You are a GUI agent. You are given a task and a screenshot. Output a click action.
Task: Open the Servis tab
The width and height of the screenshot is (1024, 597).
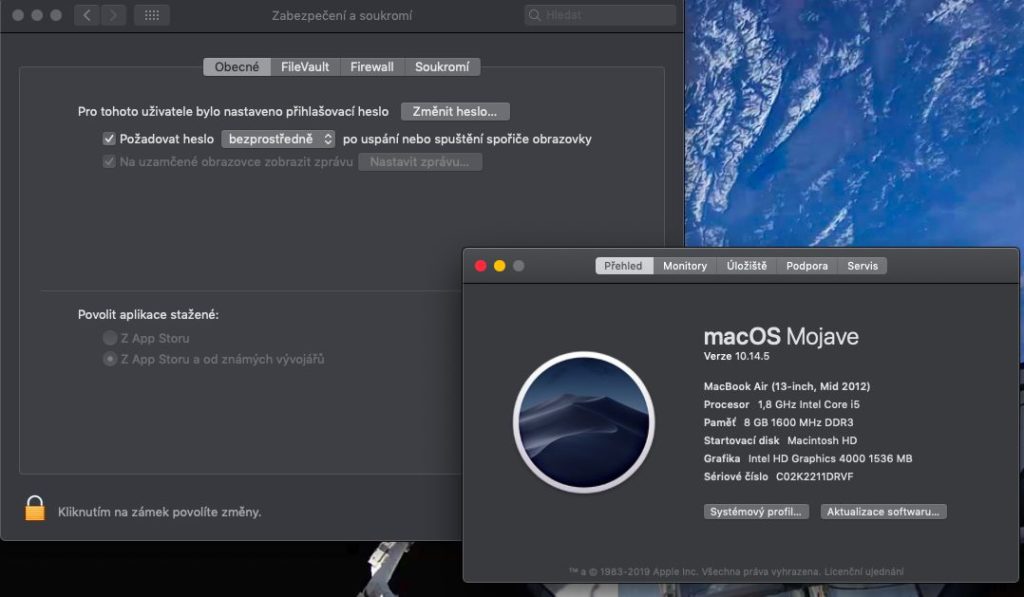[x=863, y=266]
